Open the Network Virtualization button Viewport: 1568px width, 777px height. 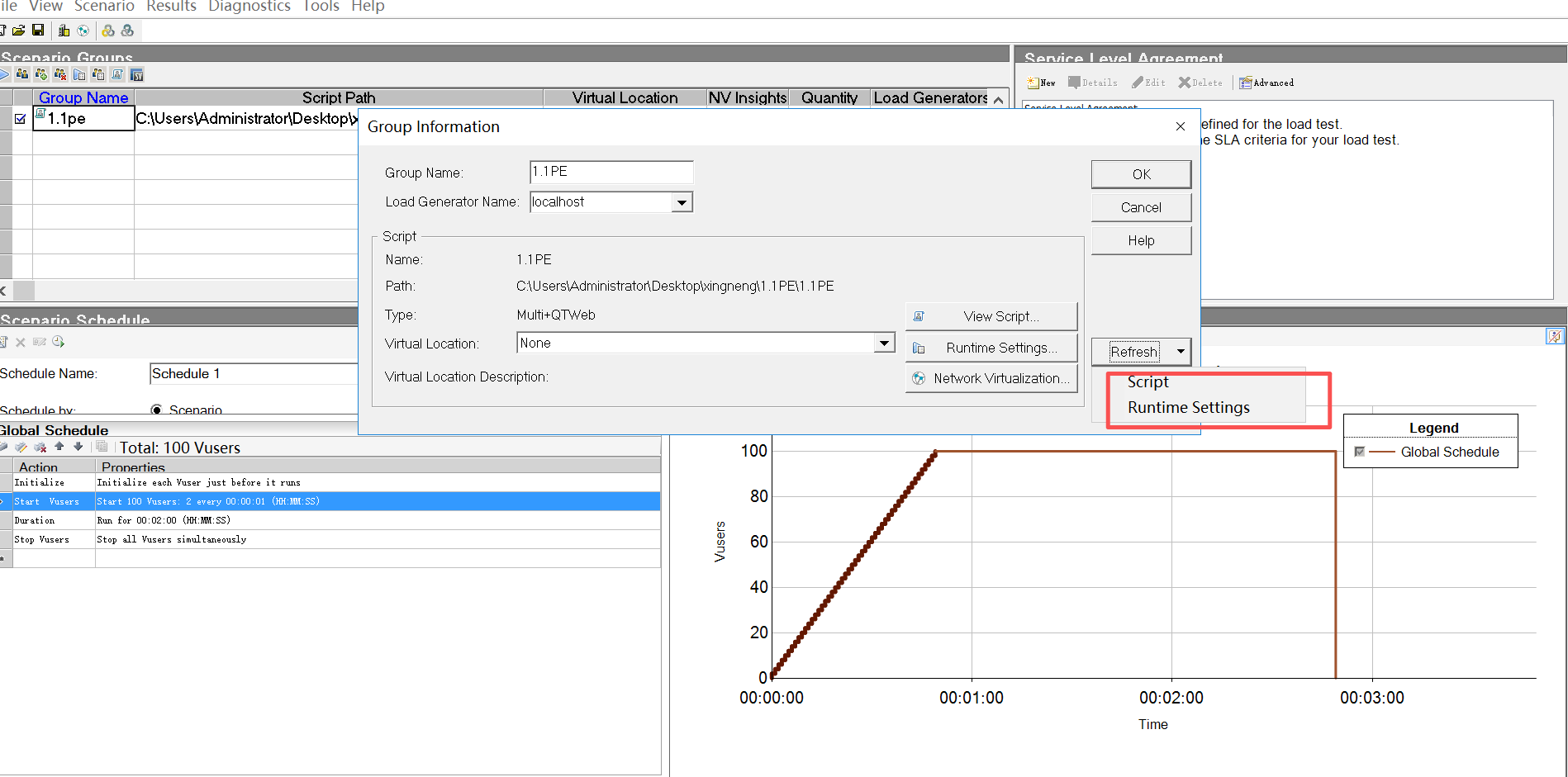(991, 378)
